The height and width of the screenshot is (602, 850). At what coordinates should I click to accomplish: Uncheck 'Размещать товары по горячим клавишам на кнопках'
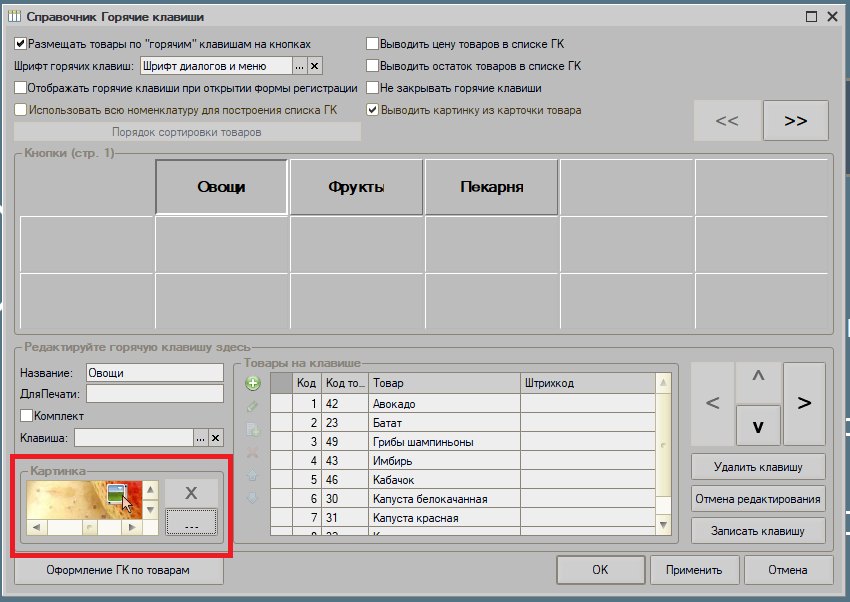(21, 44)
